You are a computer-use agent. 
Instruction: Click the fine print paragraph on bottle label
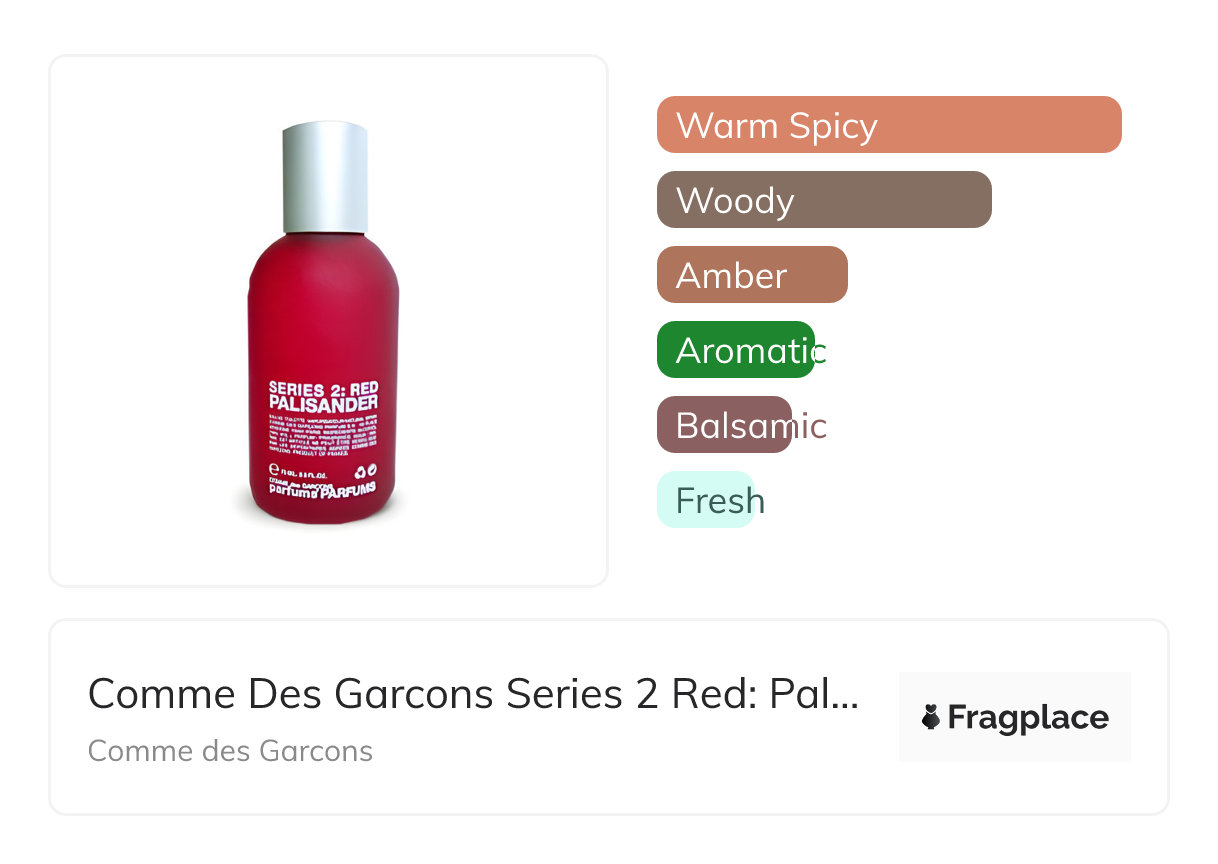tap(324, 435)
